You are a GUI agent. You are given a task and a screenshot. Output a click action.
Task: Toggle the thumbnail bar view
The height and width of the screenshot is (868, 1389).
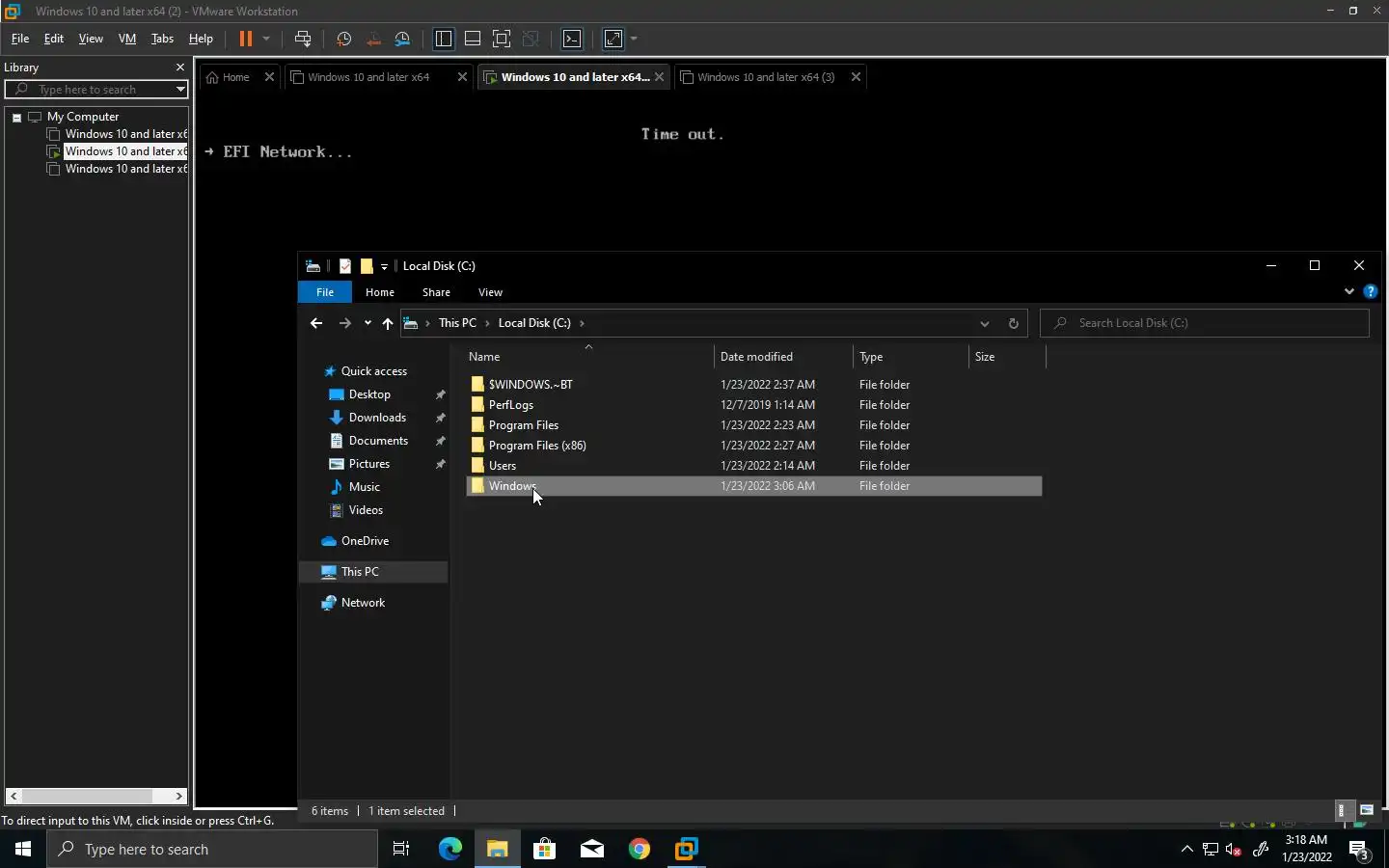click(473, 39)
